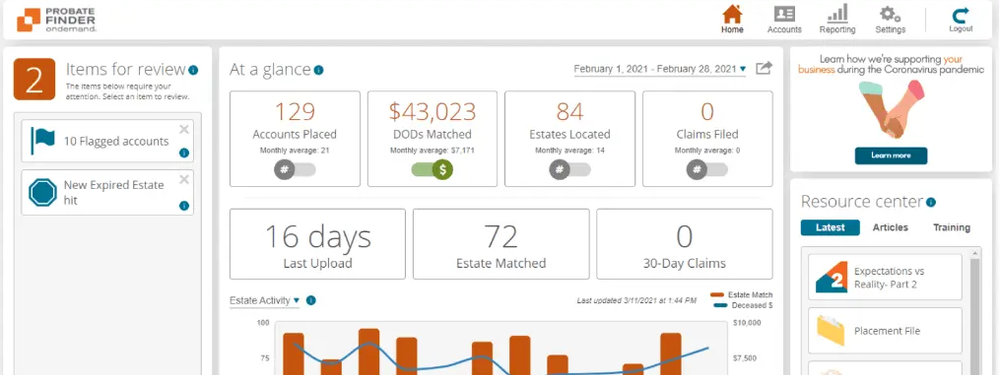This screenshot has width=1000, height=375.
Task: Open 10 Flagged accounts review item
Action: coord(107,141)
